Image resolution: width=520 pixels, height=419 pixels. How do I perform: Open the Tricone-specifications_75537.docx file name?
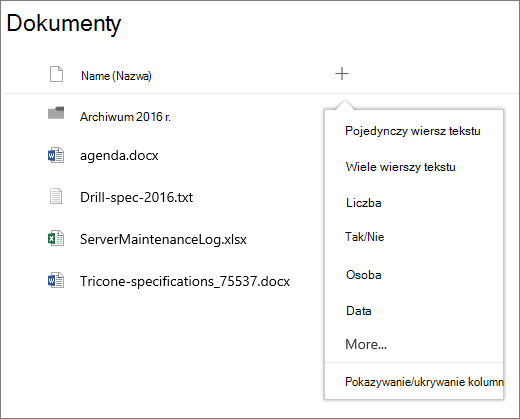coord(185,281)
